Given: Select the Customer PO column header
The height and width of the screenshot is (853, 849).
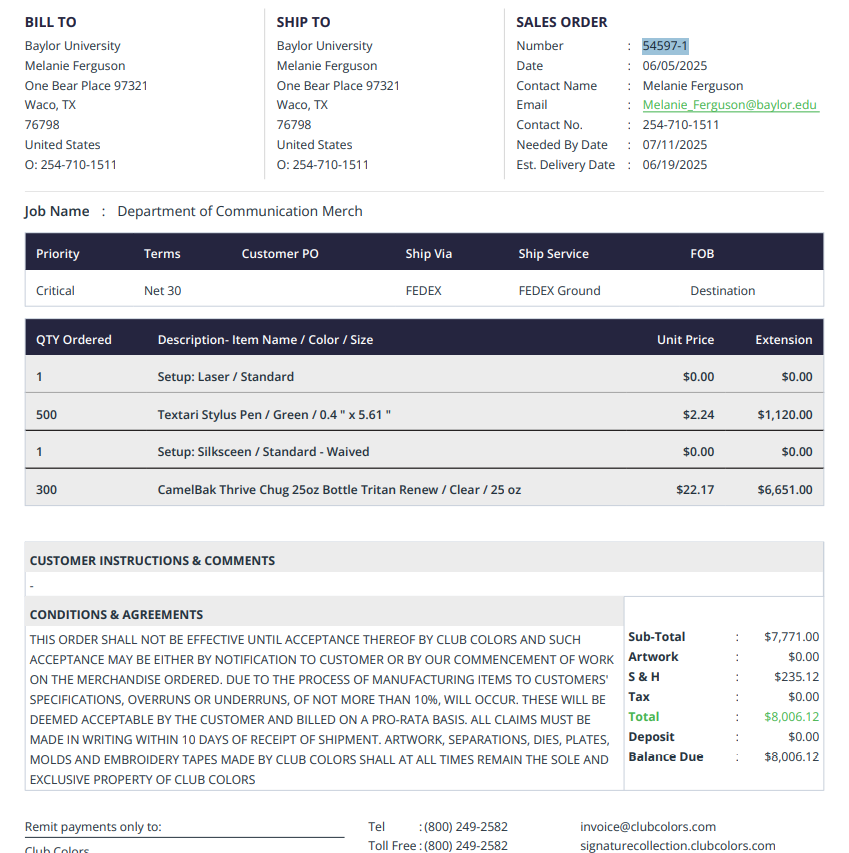Looking at the screenshot, I should [x=280, y=254].
